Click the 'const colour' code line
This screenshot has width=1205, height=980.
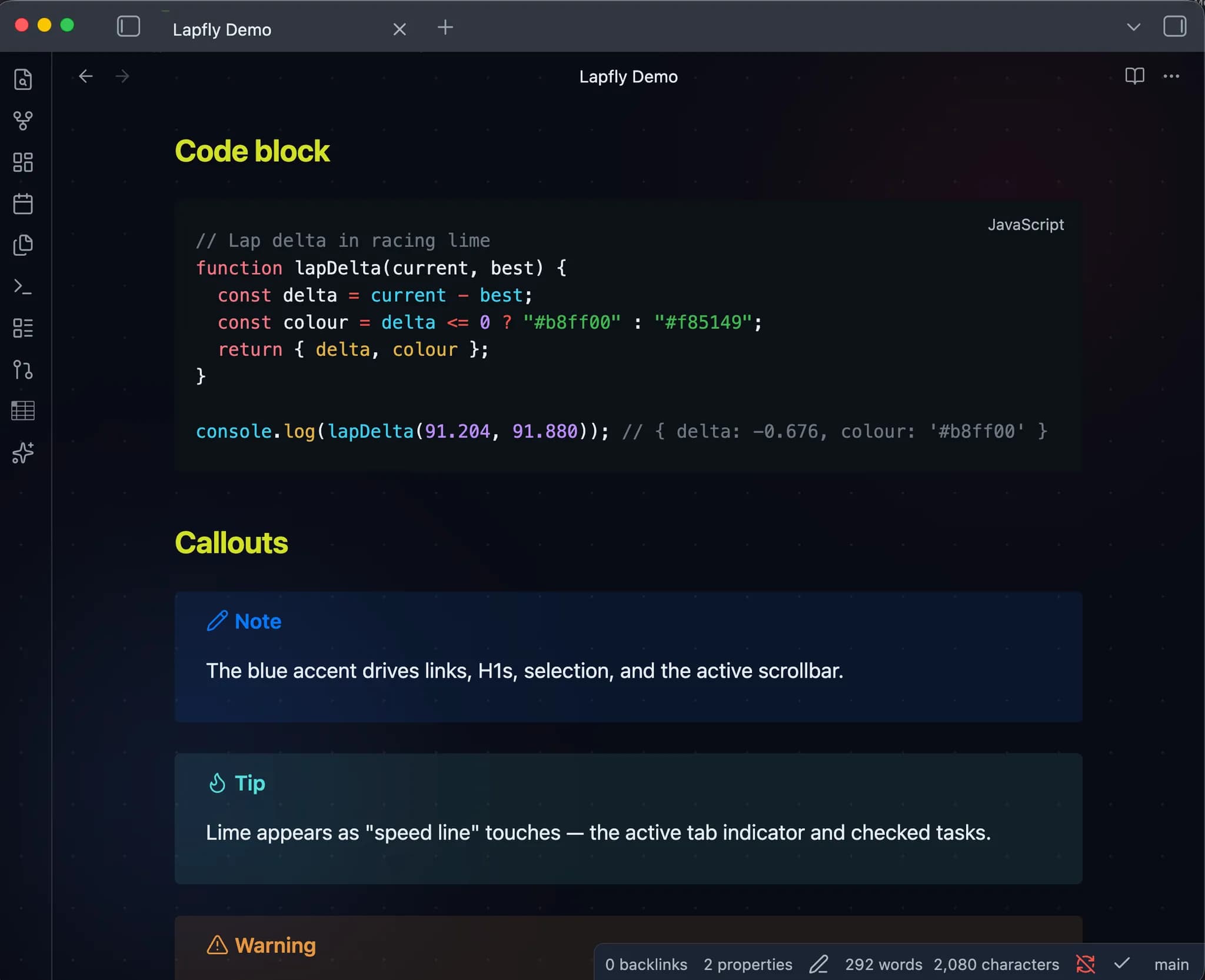[490, 322]
